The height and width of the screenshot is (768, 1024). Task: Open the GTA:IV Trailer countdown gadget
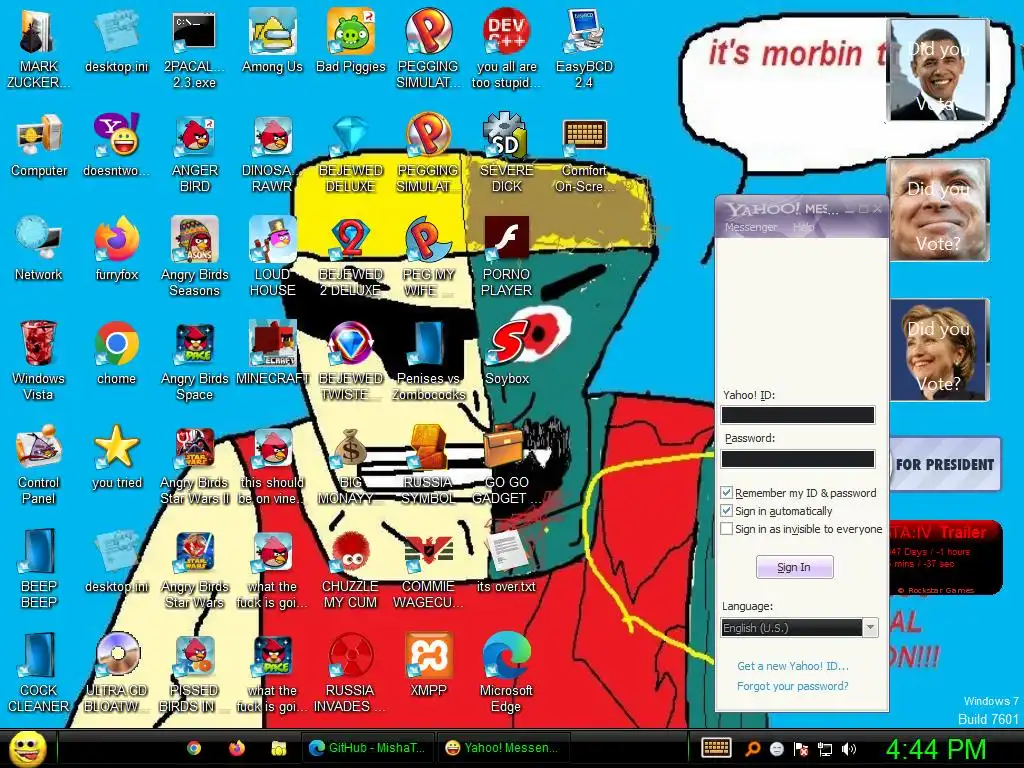(945, 558)
